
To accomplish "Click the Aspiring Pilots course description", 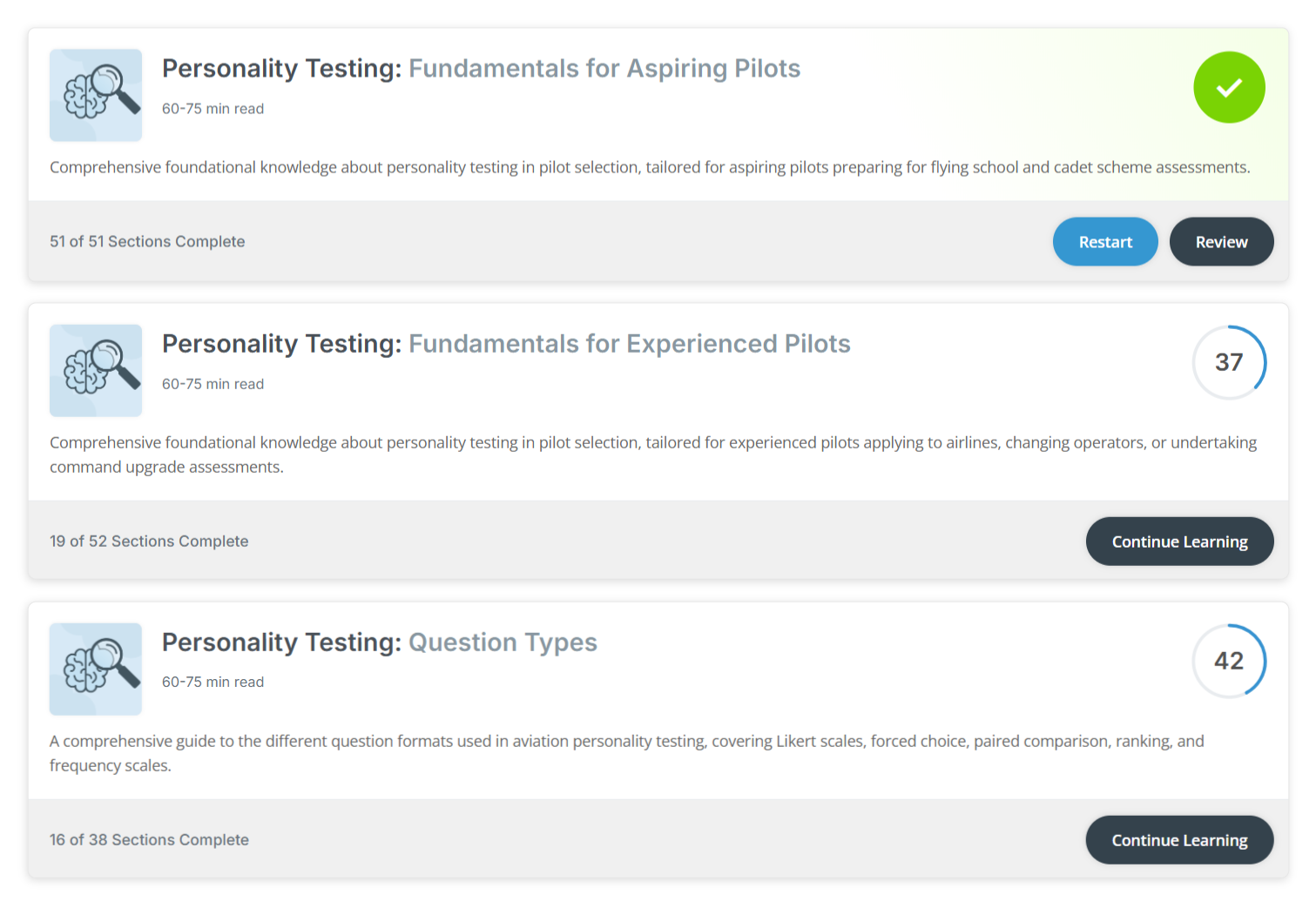I will [650, 167].
